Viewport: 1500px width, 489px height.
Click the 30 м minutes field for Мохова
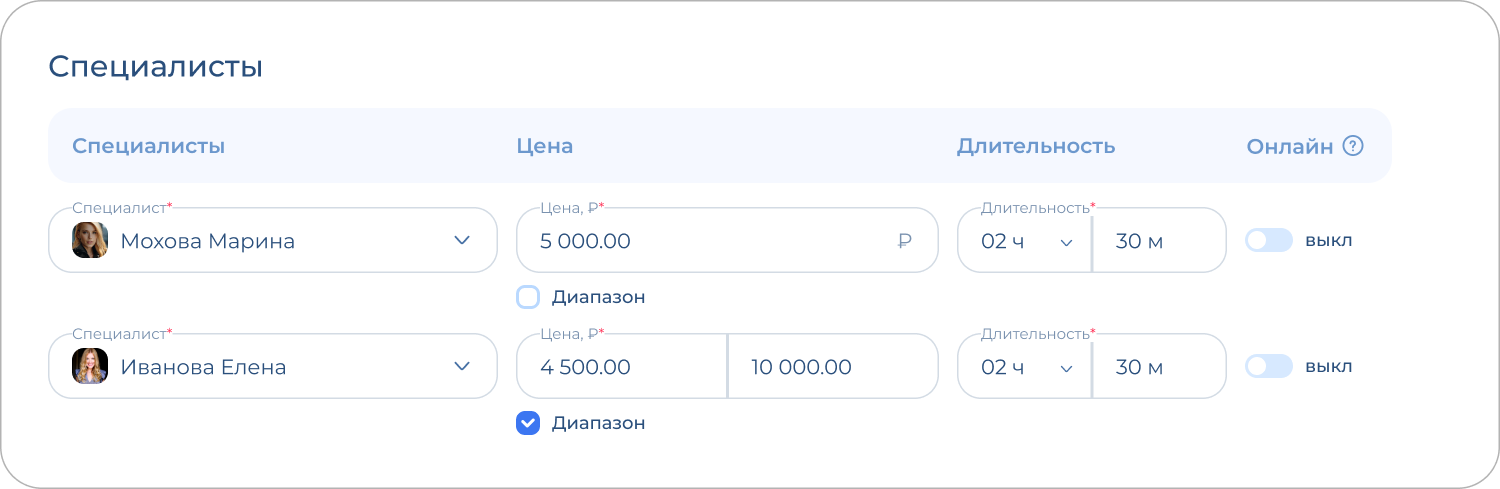[1158, 241]
